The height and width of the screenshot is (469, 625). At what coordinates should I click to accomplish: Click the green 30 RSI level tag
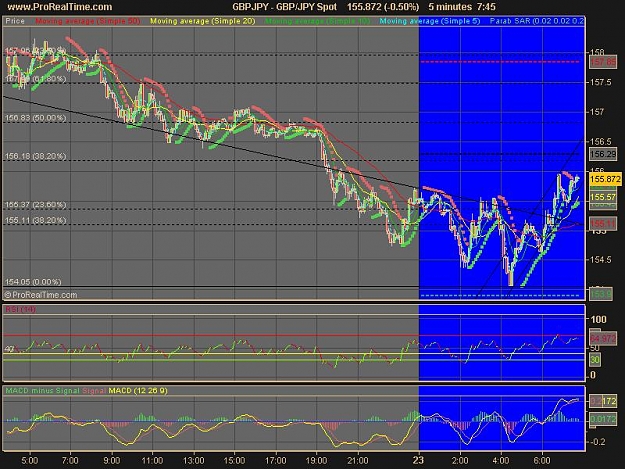click(x=595, y=360)
